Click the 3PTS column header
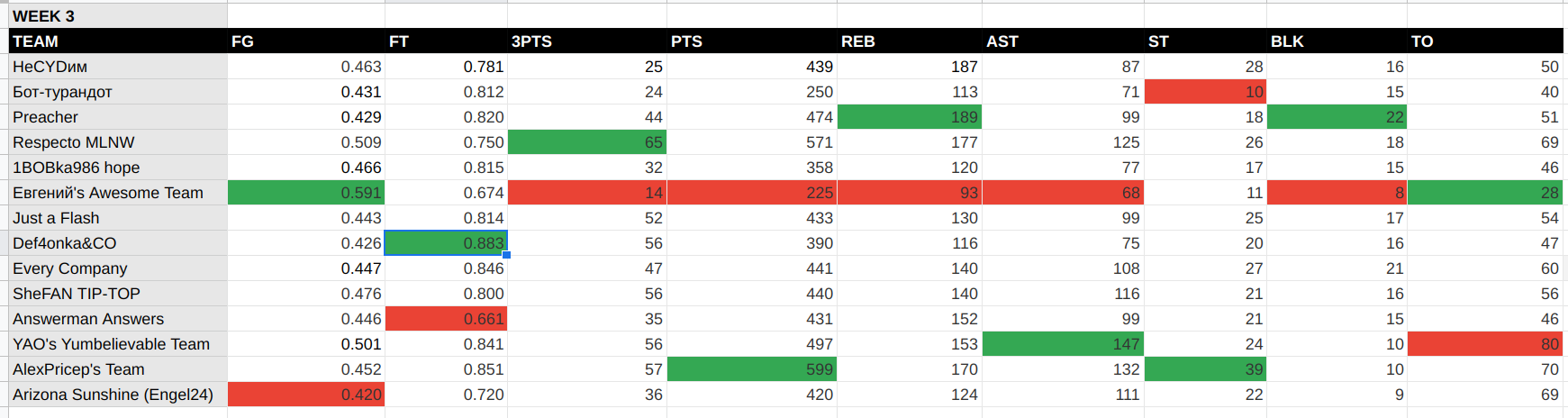 pyautogui.click(x=587, y=41)
